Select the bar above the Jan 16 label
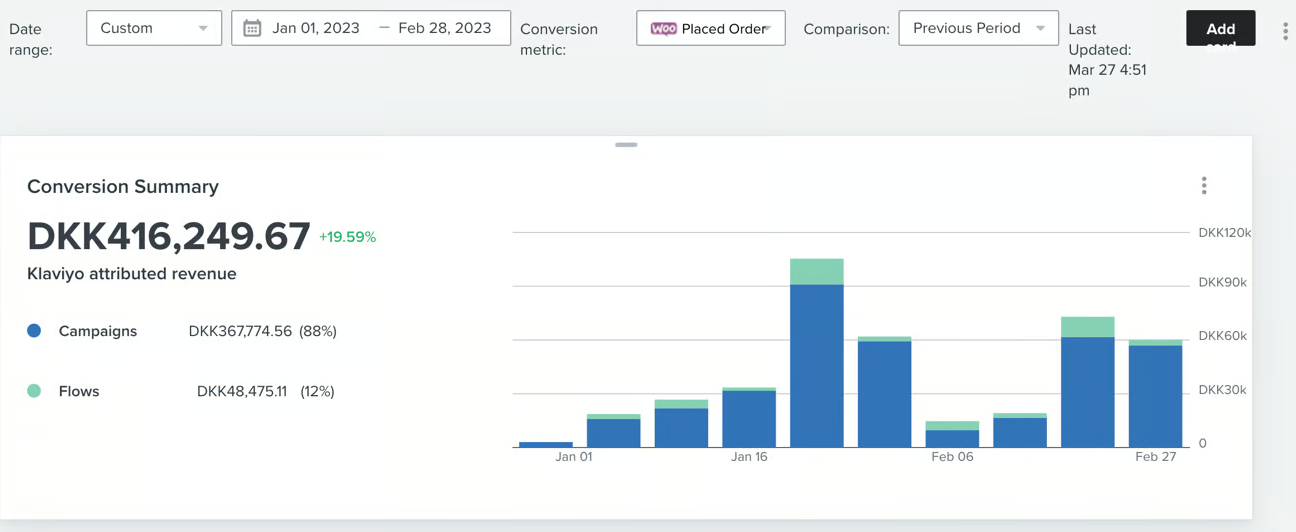 pos(749,418)
